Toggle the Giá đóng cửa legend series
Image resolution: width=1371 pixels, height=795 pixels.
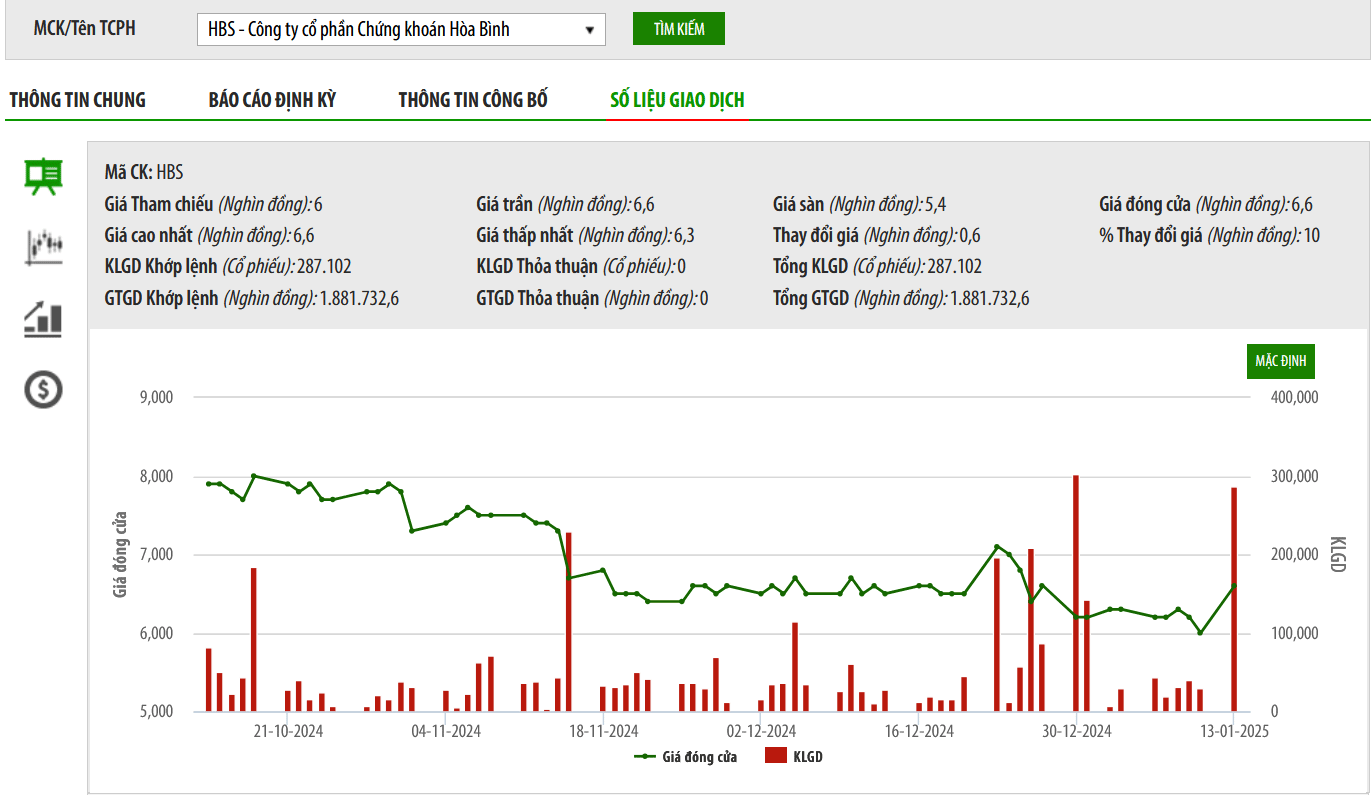pos(686,757)
